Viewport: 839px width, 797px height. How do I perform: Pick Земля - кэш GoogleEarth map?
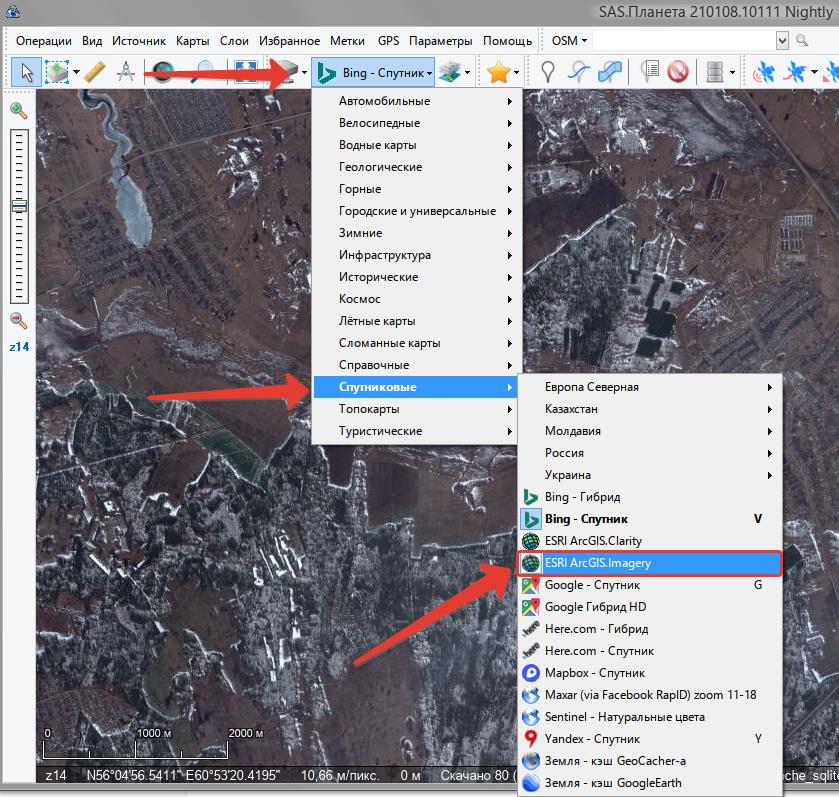[x=650, y=783]
